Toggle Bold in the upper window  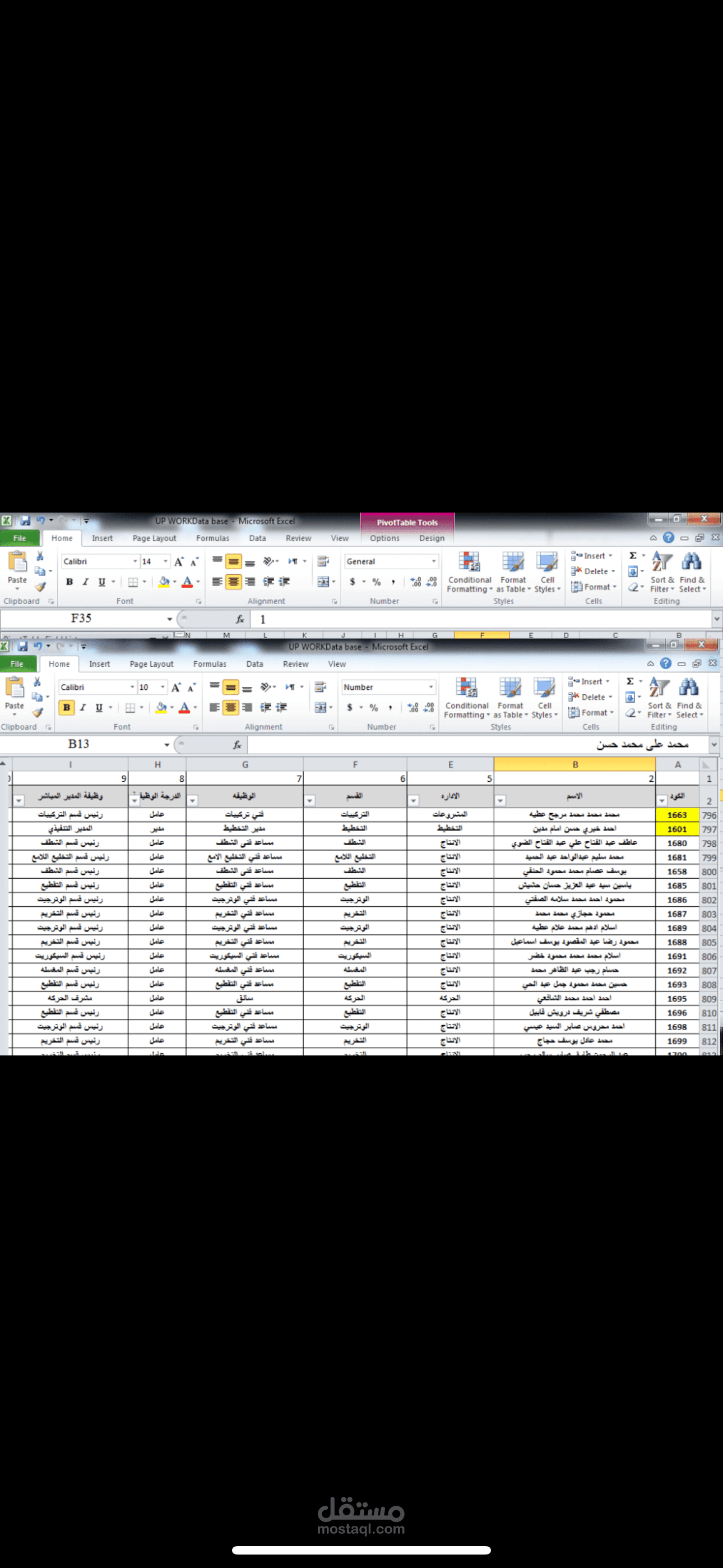[x=69, y=582]
